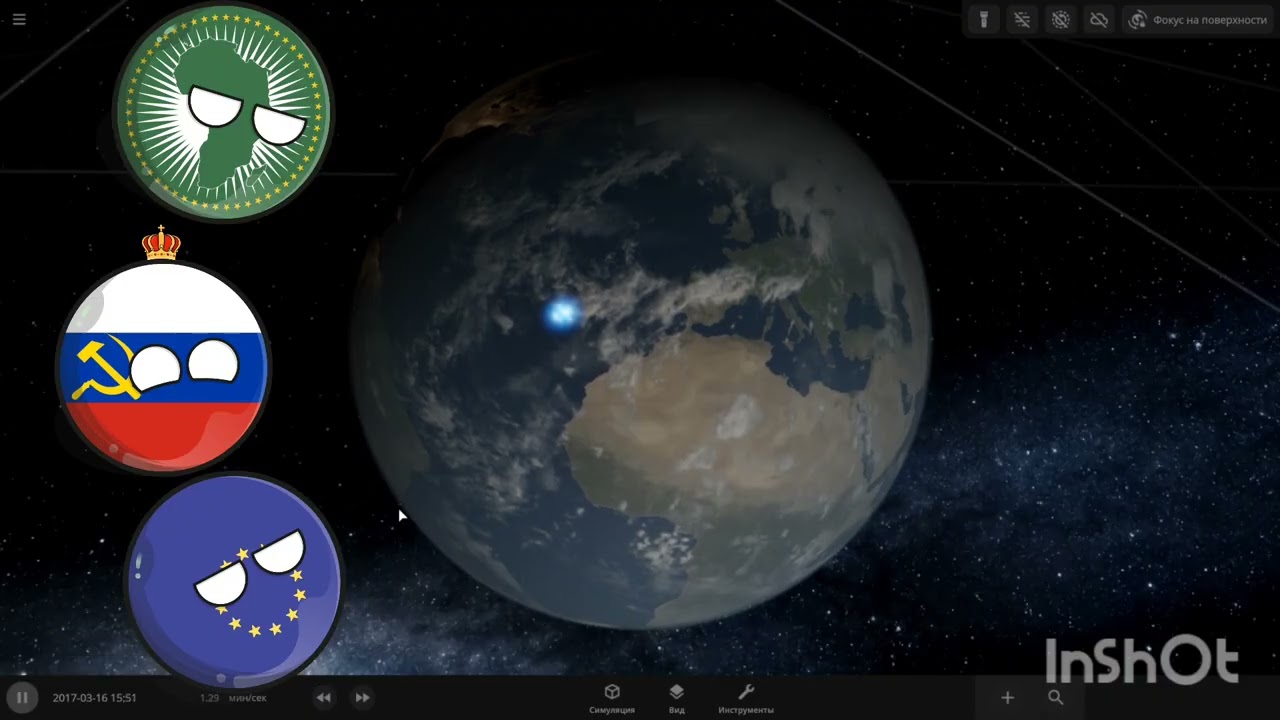The height and width of the screenshot is (720, 1280).
Task: Pause the simulation
Action: (21, 697)
